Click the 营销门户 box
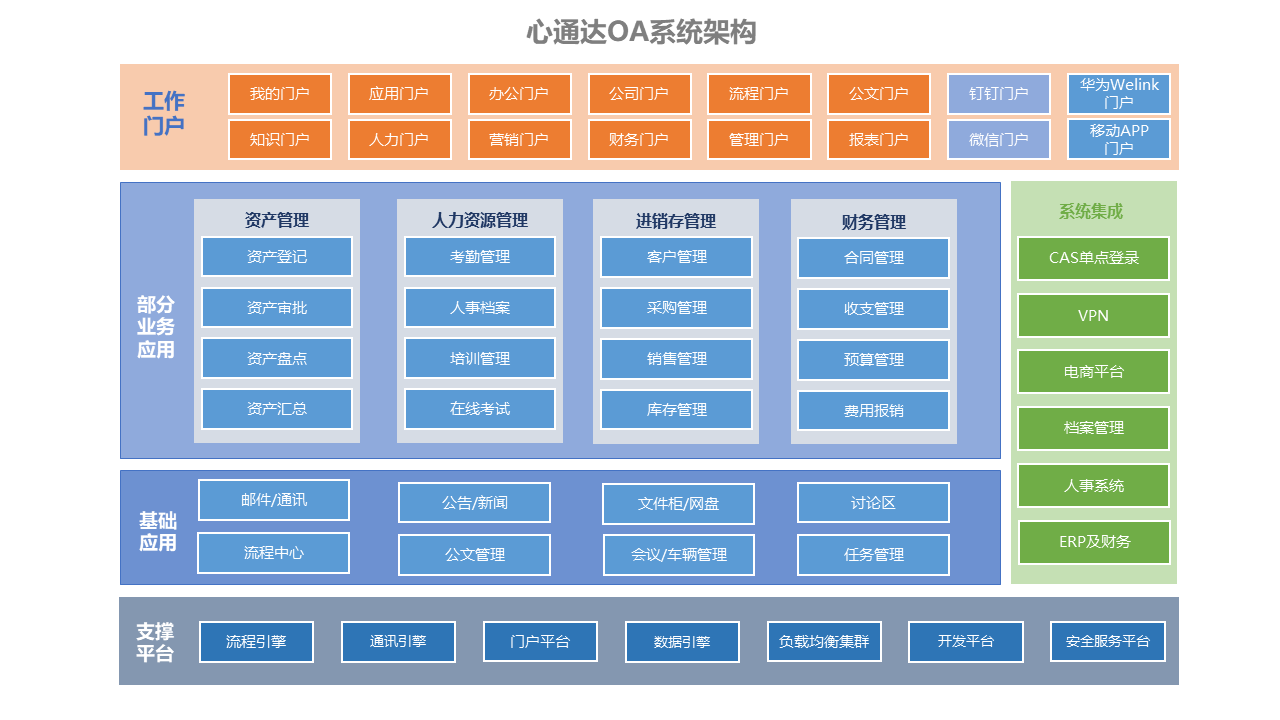The width and height of the screenshot is (1280, 720). click(520, 140)
